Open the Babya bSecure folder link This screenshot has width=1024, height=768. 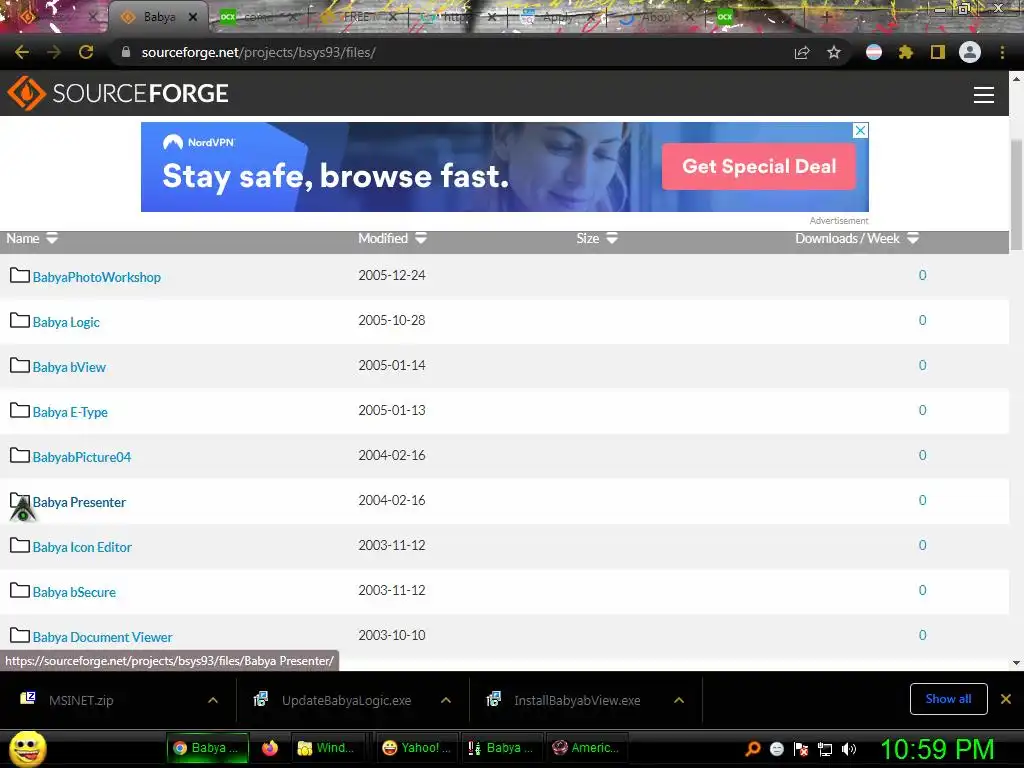click(74, 592)
